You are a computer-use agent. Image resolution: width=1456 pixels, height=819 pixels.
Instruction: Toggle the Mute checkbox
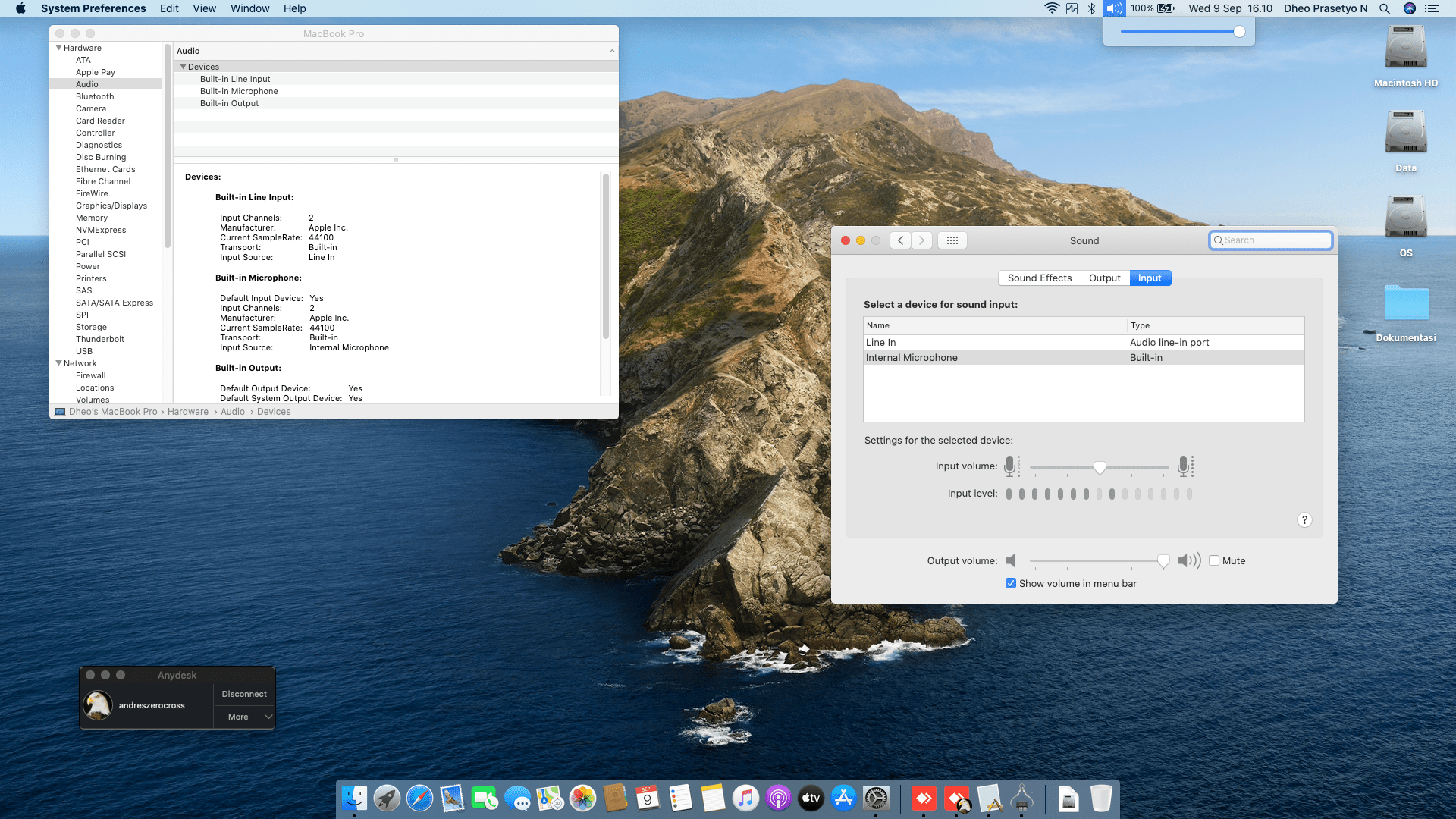click(1214, 560)
